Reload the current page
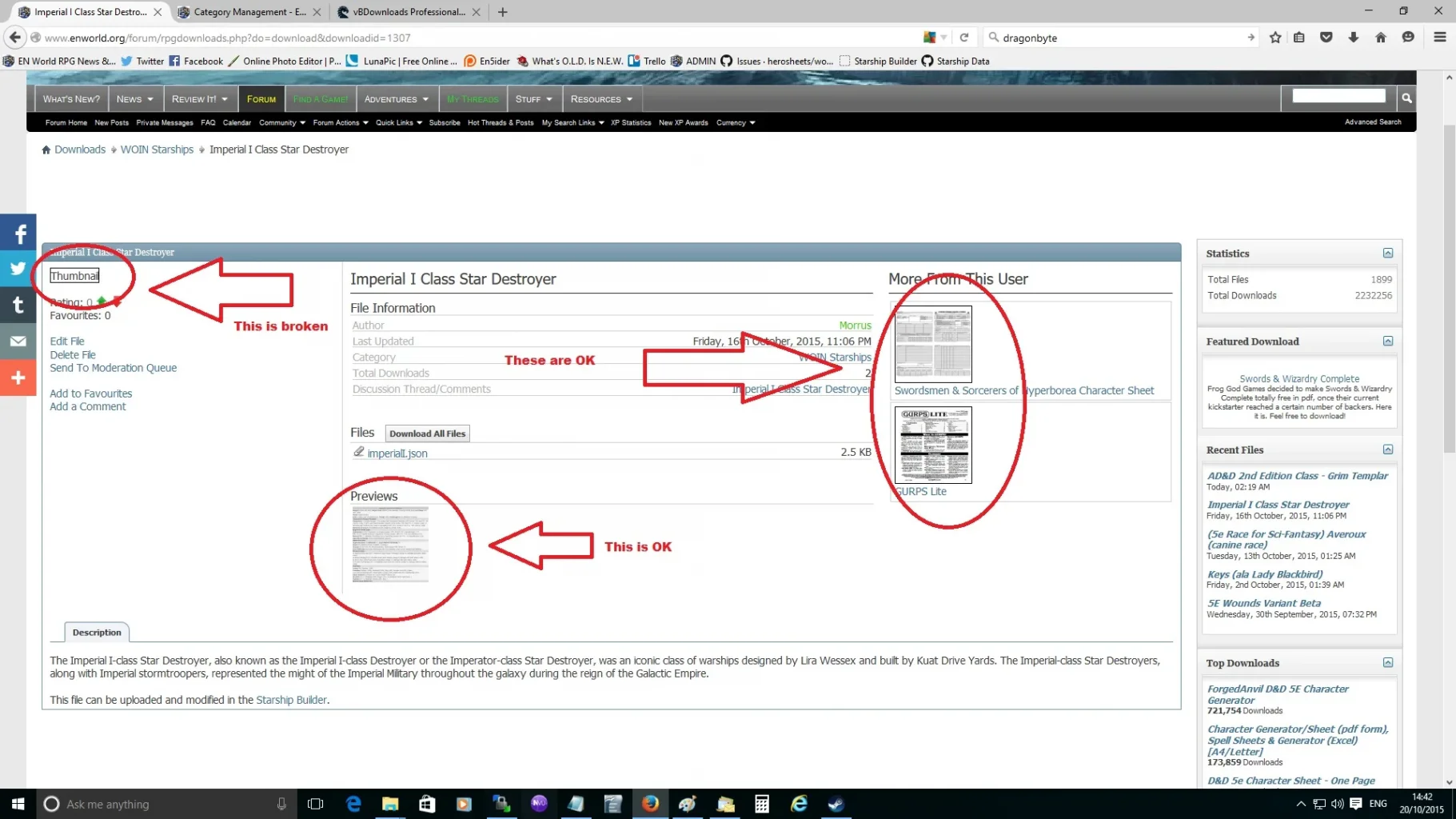1456x819 pixels. pos(964,38)
